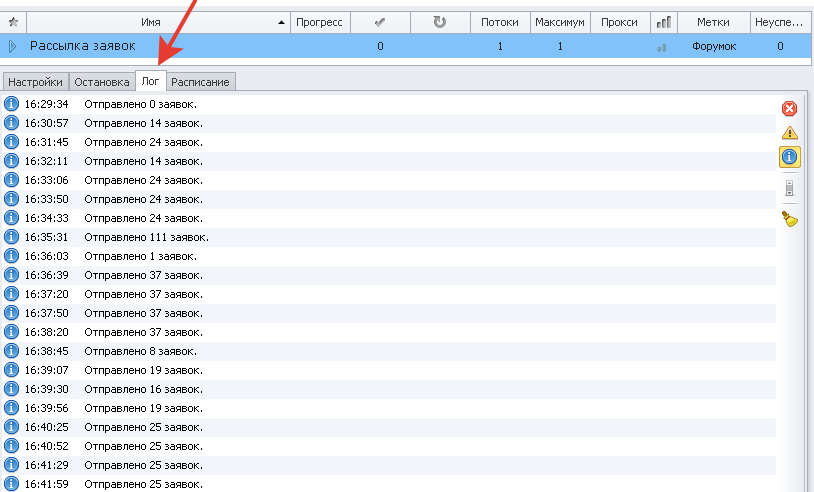The image size is (814, 492).
Task: Click the Метки column header
Action: click(713, 22)
